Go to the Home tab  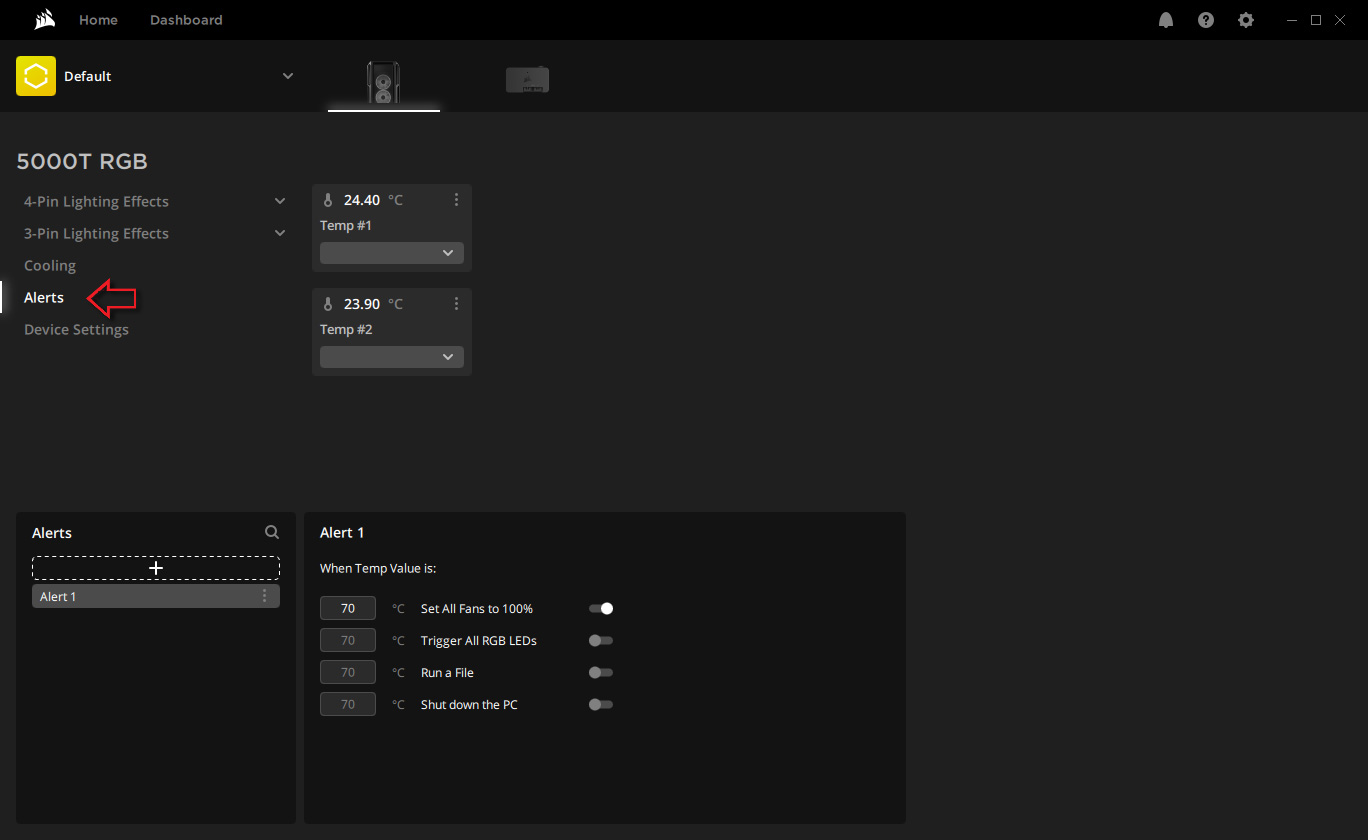click(x=98, y=20)
